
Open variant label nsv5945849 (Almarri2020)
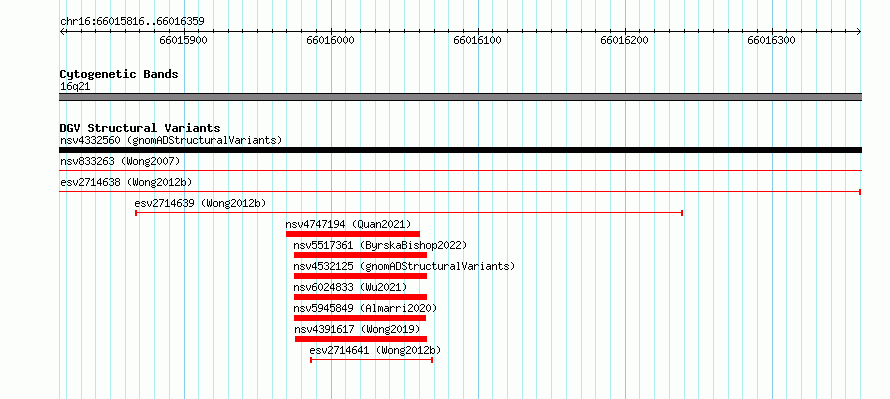coord(365,308)
